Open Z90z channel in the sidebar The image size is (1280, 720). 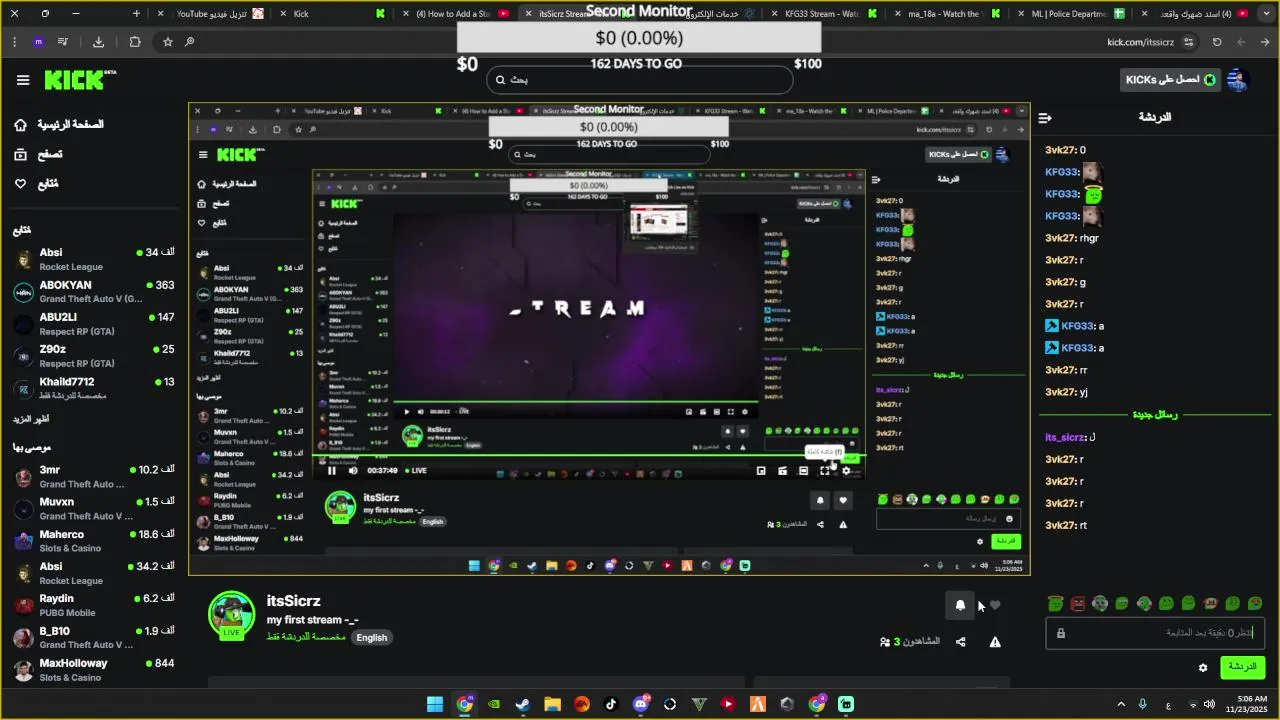(x=93, y=355)
